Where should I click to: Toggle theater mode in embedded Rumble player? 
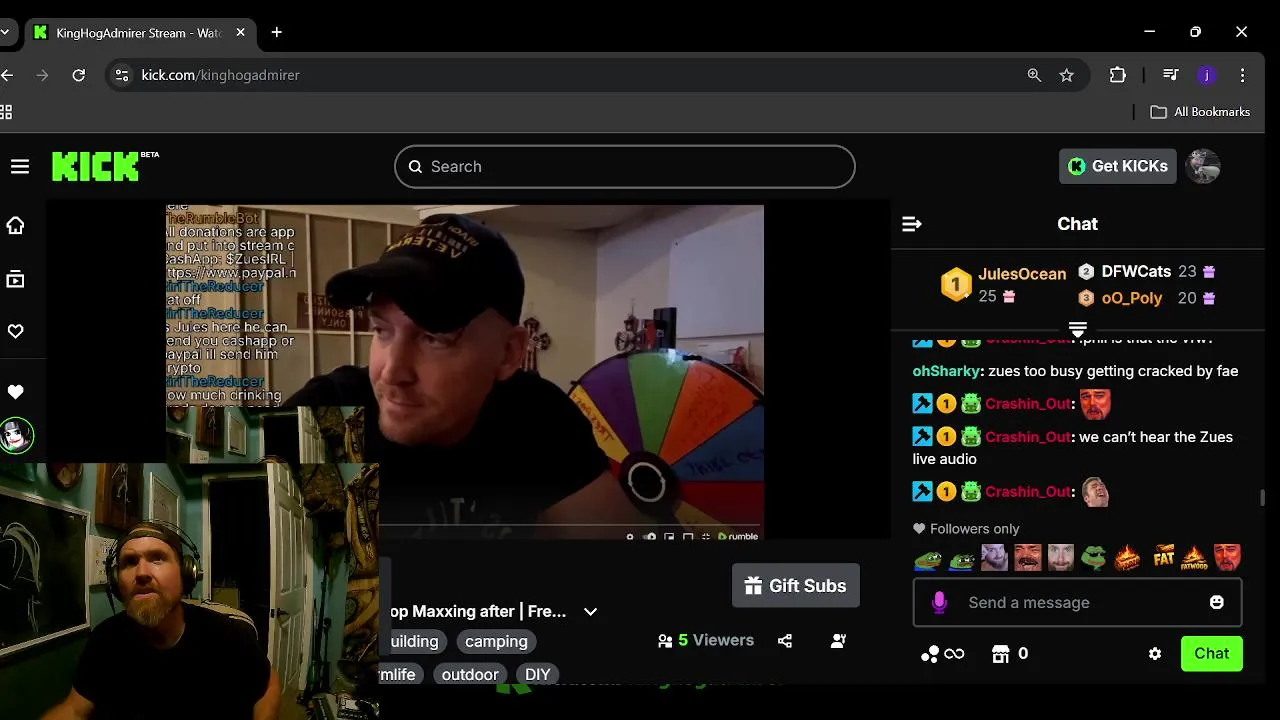pos(688,537)
